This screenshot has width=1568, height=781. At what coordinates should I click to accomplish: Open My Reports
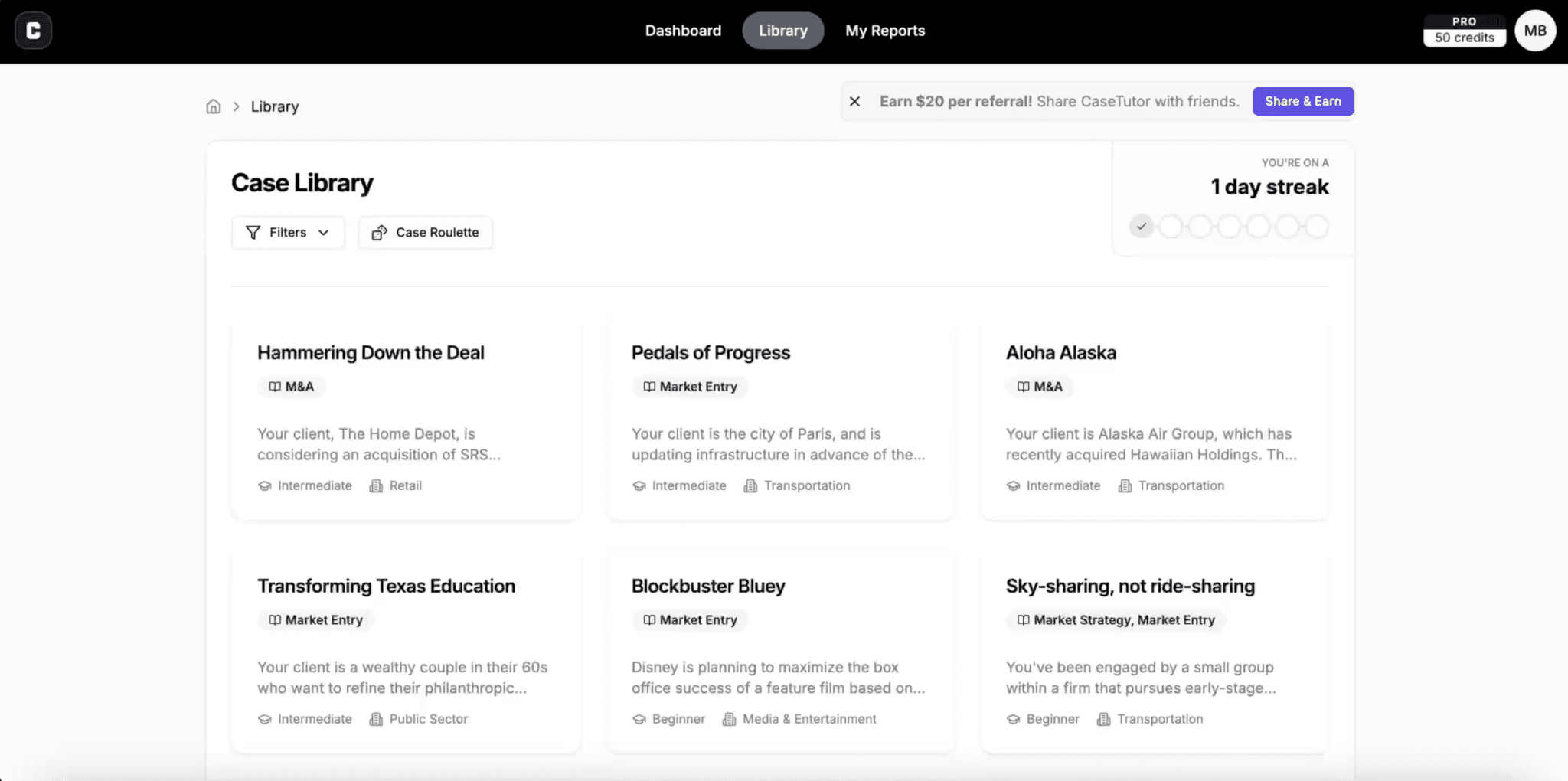pos(884,30)
